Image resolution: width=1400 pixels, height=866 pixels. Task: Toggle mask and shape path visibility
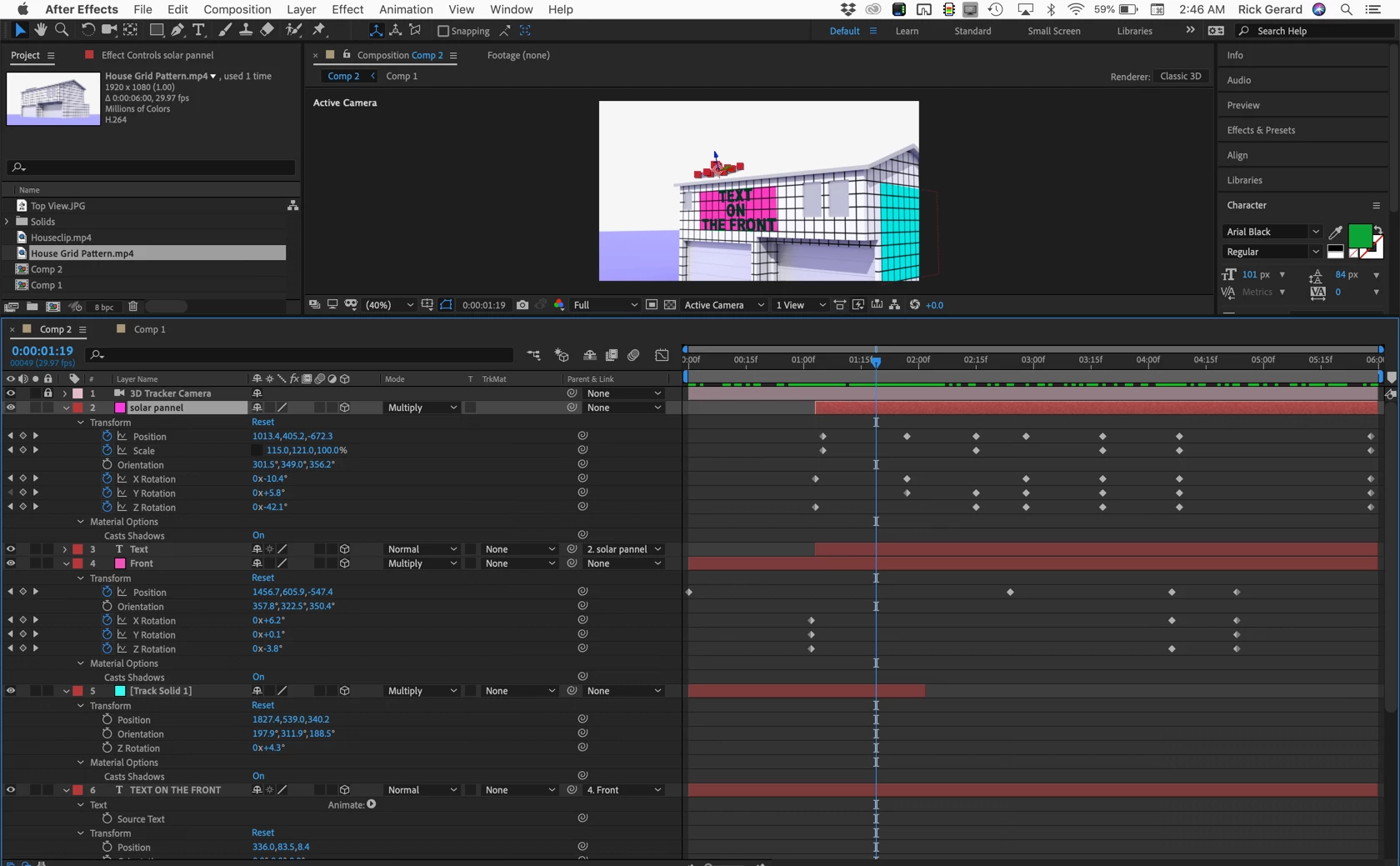[x=446, y=305]
